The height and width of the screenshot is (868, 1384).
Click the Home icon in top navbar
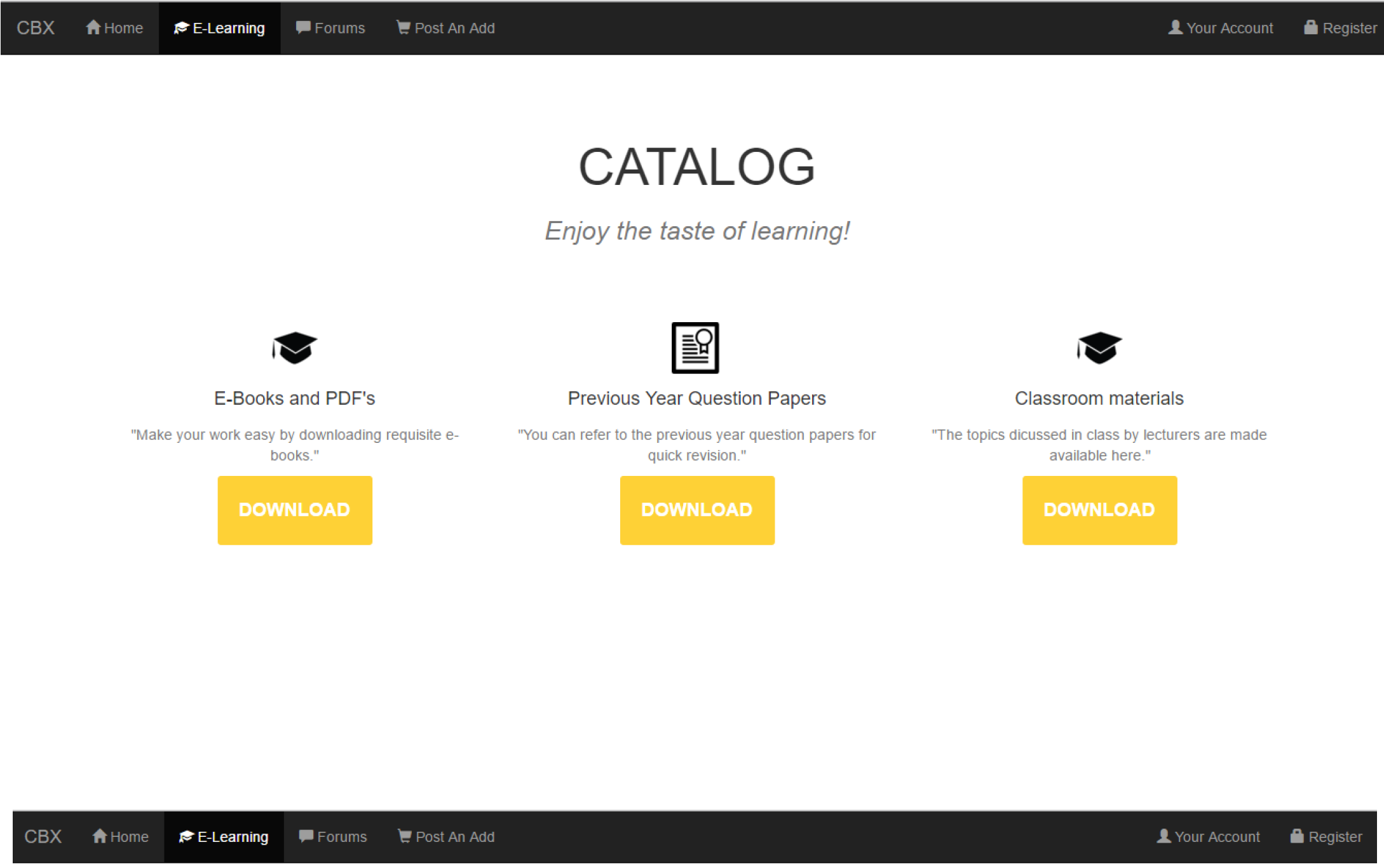pos(93,27)
